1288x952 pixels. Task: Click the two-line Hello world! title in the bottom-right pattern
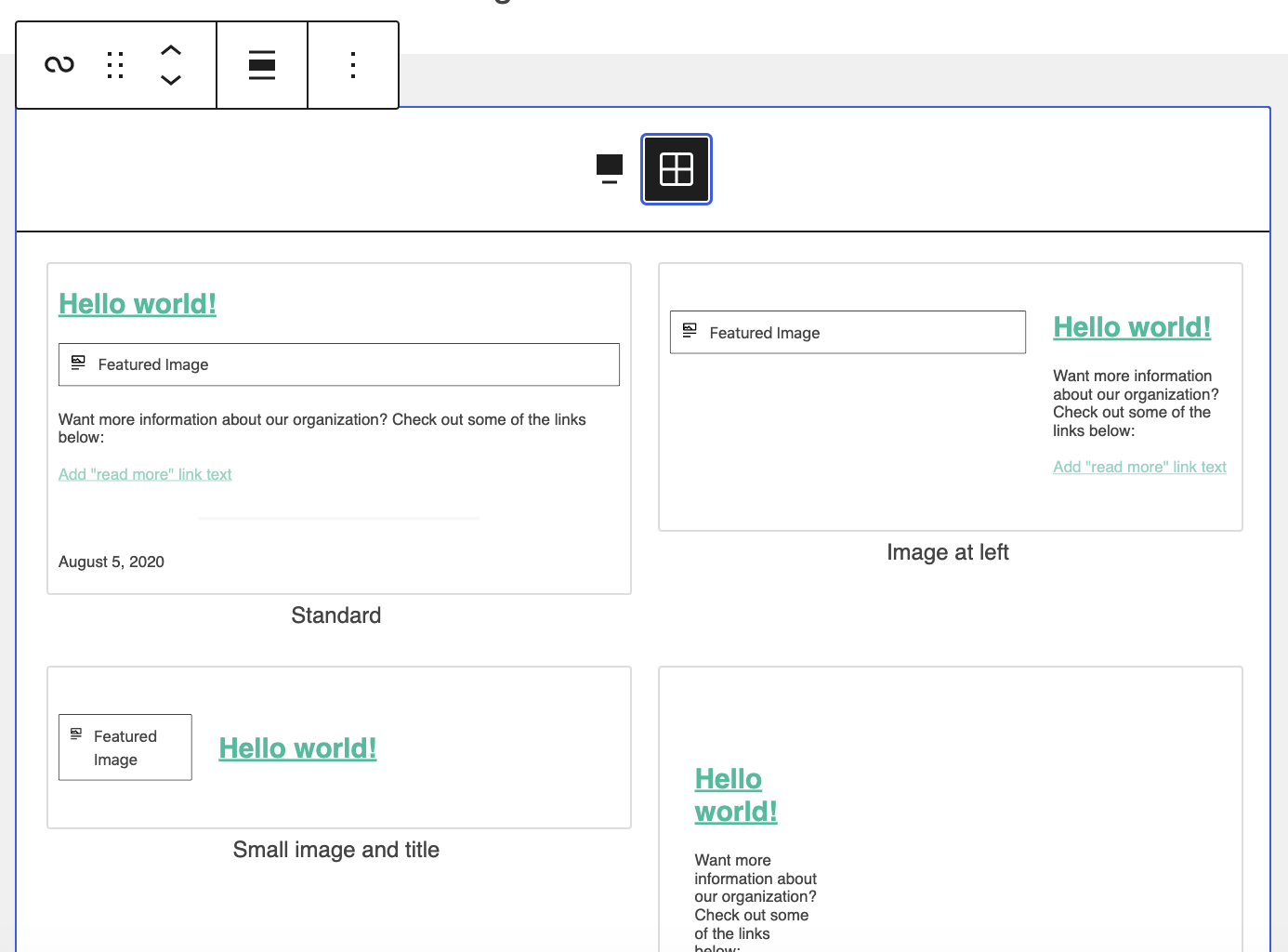[x=735, y=795]
